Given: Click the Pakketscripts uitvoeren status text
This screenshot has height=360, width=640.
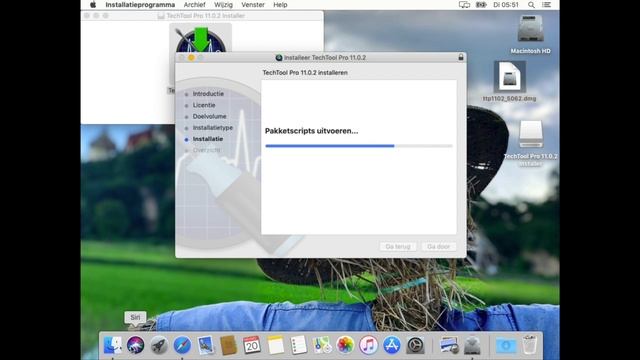Looking at the screenshot, I should (311, 131).
